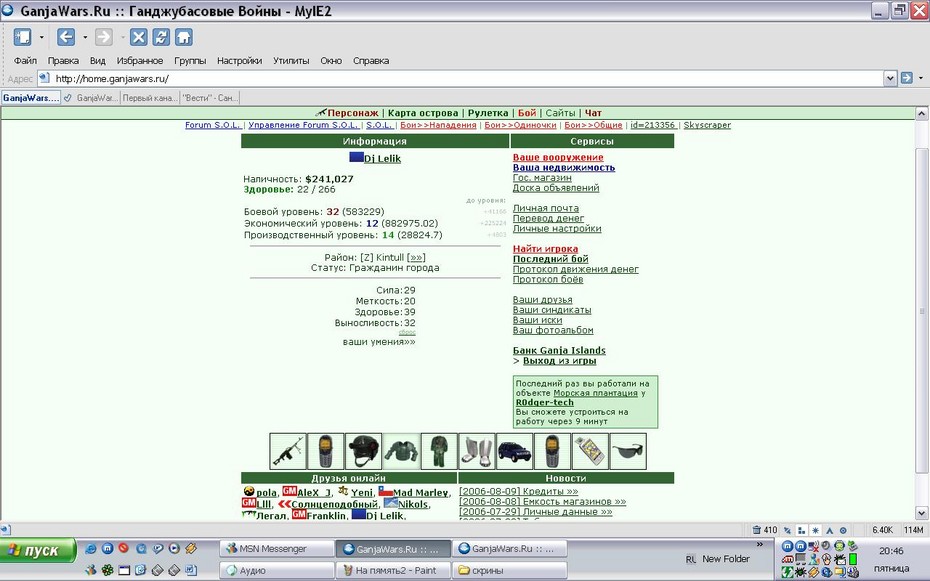Open Ваша недвижимость link
This screenshot has width=930, height=581.
[x=563, y=167]
